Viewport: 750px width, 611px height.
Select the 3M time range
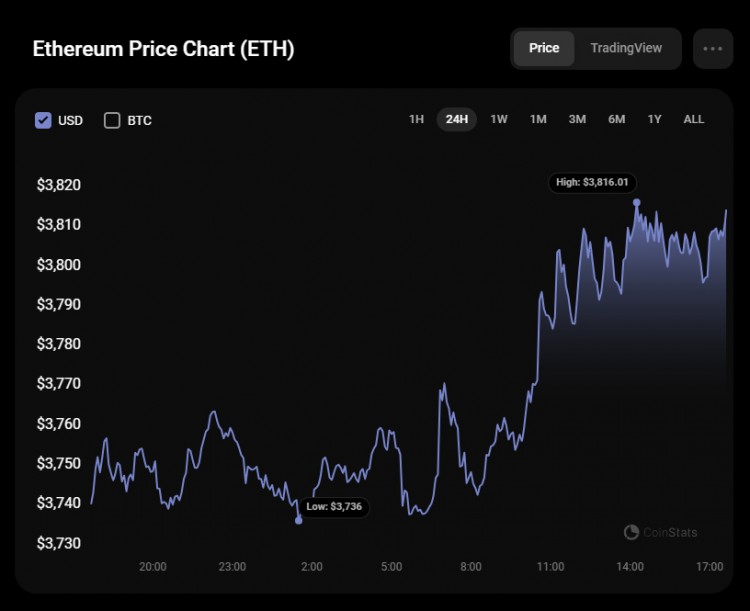[577, 119]
